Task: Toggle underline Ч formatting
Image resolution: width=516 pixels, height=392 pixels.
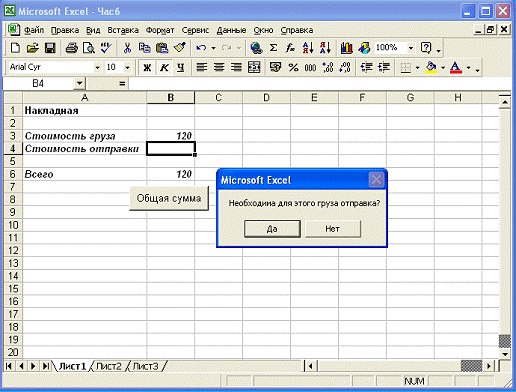Action: pyautogui.click(x=181, y=67)
